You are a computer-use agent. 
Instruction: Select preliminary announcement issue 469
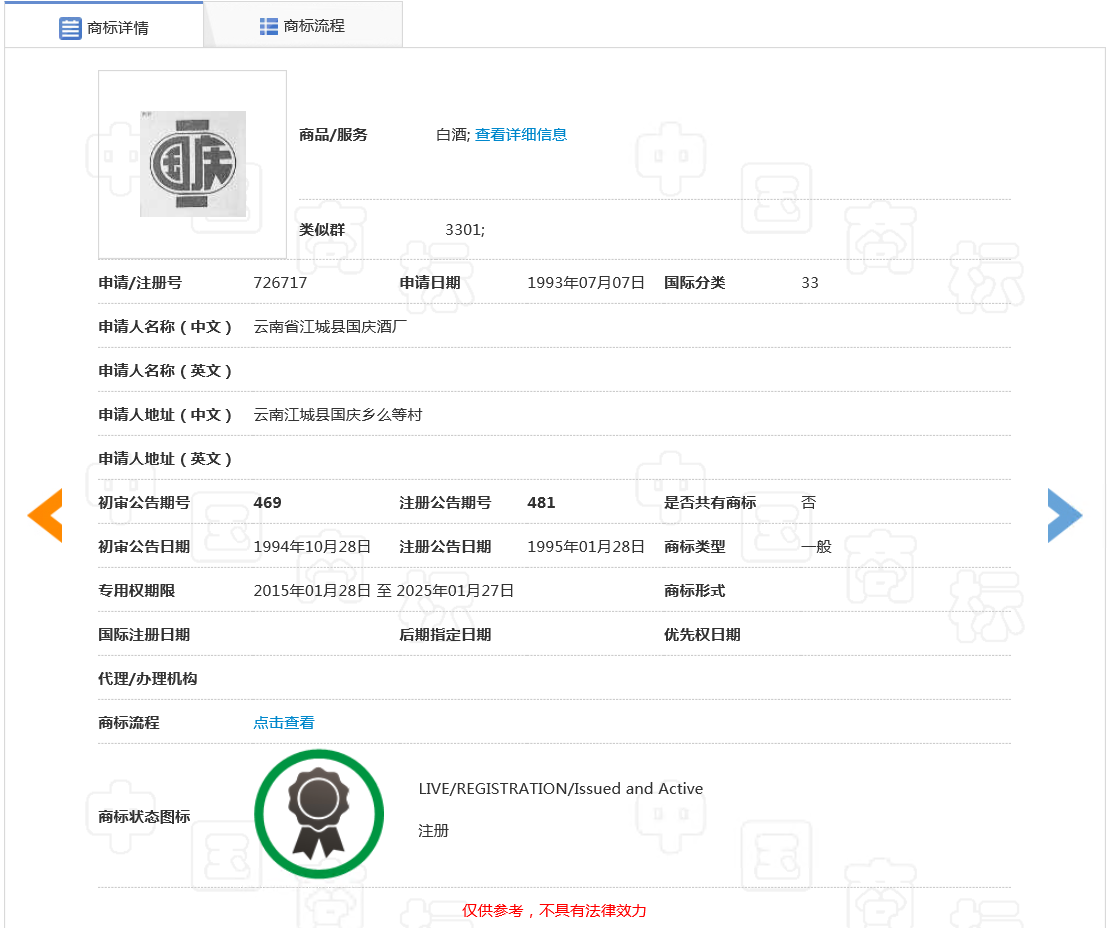point(268,503)
